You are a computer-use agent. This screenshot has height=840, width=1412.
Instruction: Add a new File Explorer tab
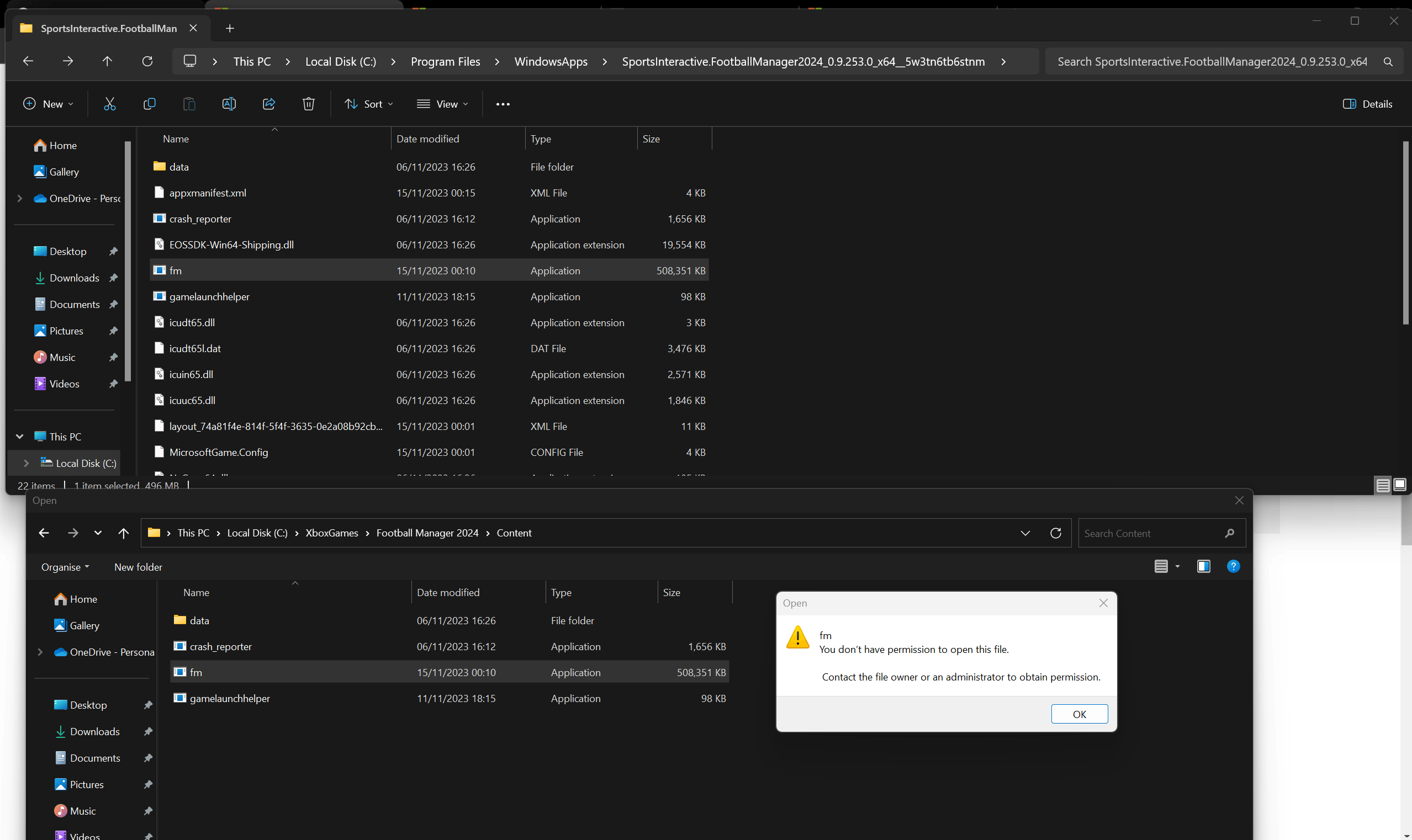[230, 28]
